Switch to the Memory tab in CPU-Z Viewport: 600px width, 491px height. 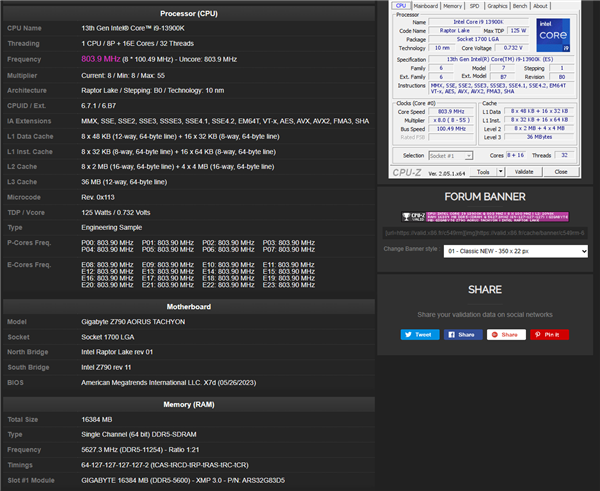point(452,6)
